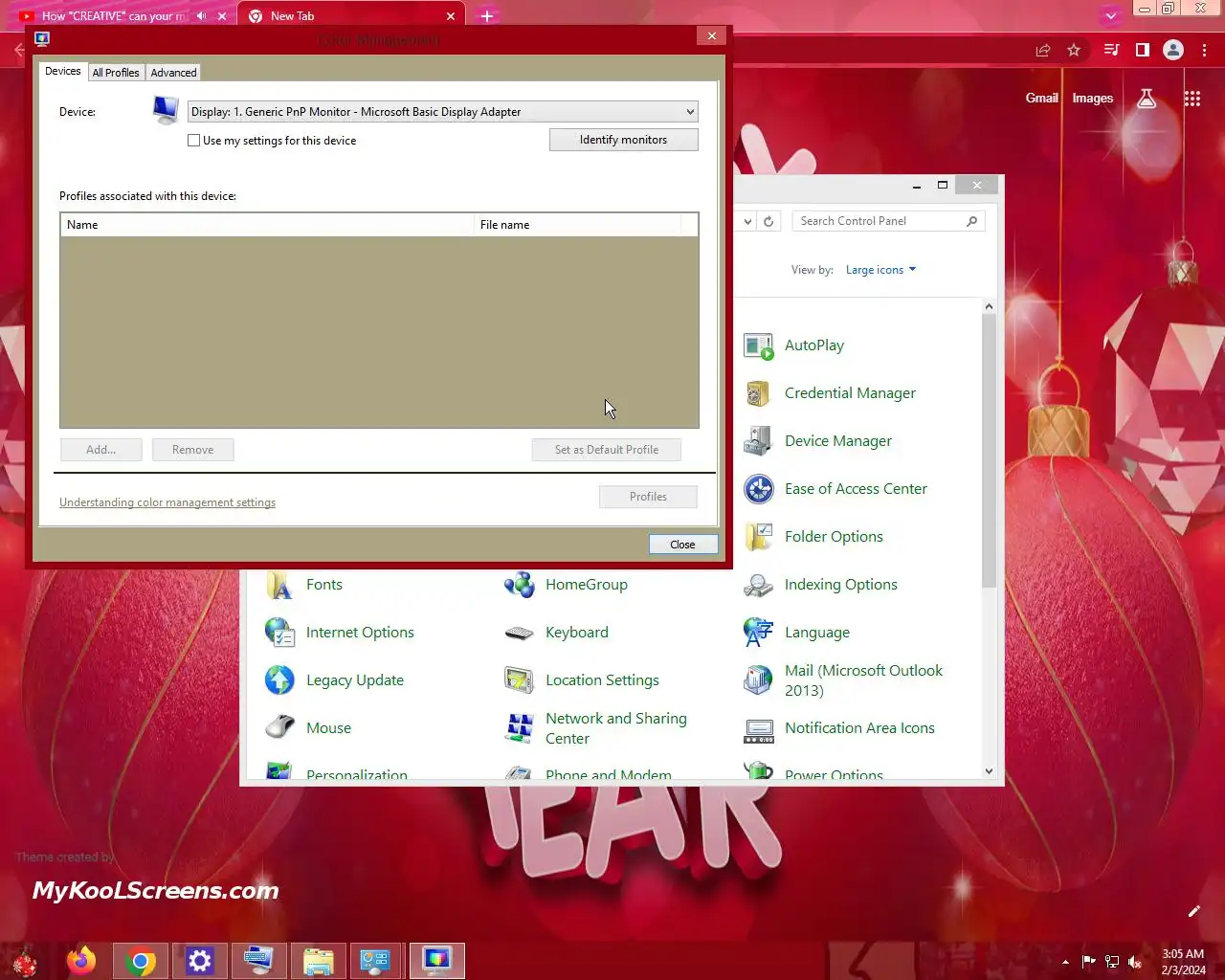This screenshot has width=1225, height=980.
Task: Open Ease of Access Center
Action: [x=835, y=489]
